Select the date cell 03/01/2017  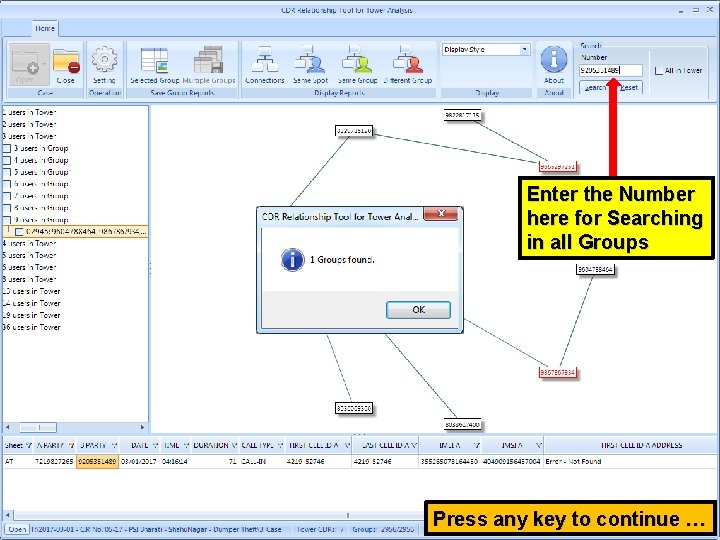coord(139,461)
